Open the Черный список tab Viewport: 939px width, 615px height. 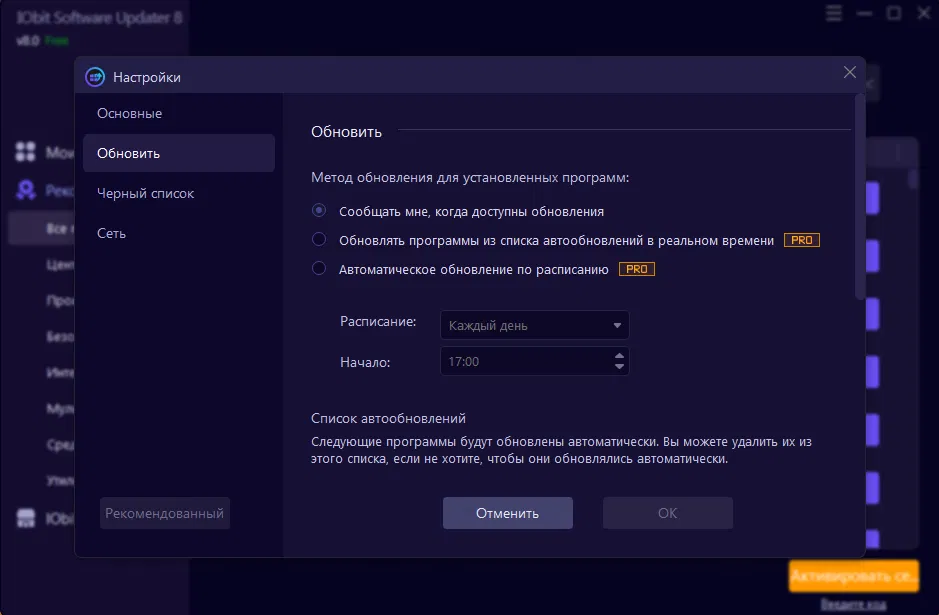(146, 193)
